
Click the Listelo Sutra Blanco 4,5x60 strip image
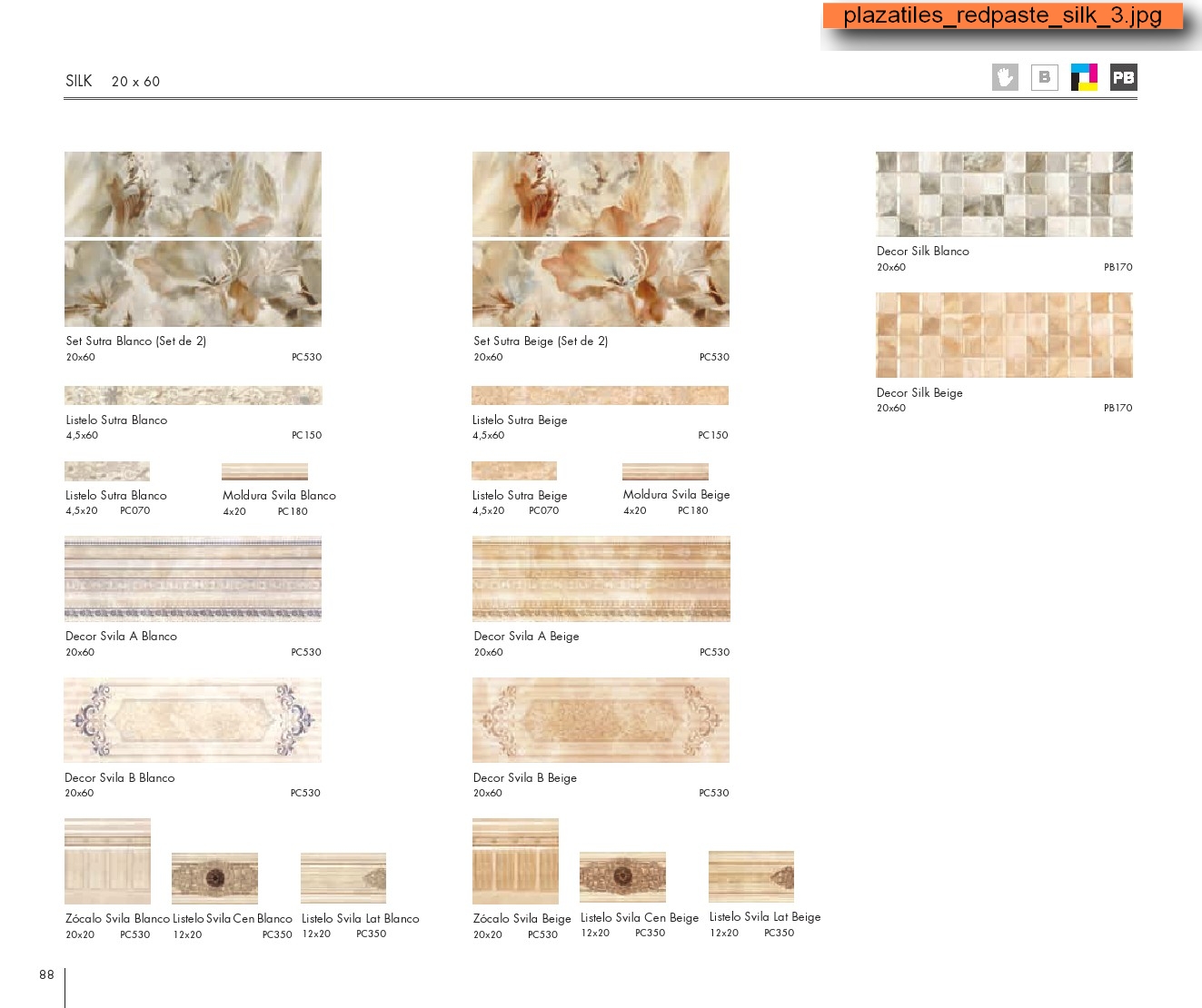click(x=193, y=396)
